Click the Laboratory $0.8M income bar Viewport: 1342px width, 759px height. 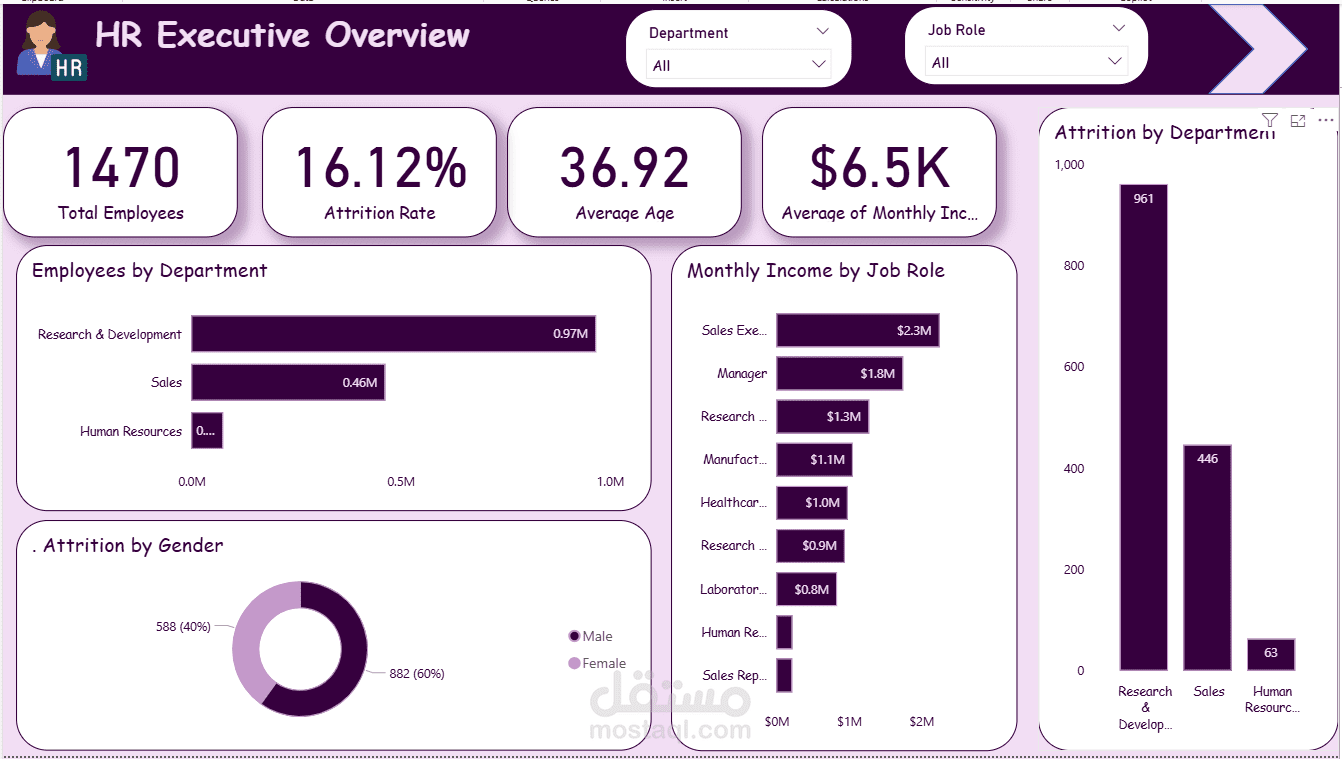pyautogui.click(x=807, y=589)
